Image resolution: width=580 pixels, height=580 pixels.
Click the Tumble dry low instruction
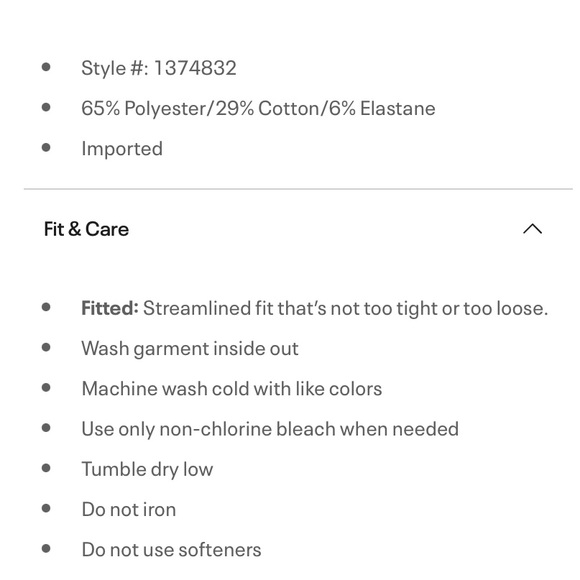coord(147,469)
